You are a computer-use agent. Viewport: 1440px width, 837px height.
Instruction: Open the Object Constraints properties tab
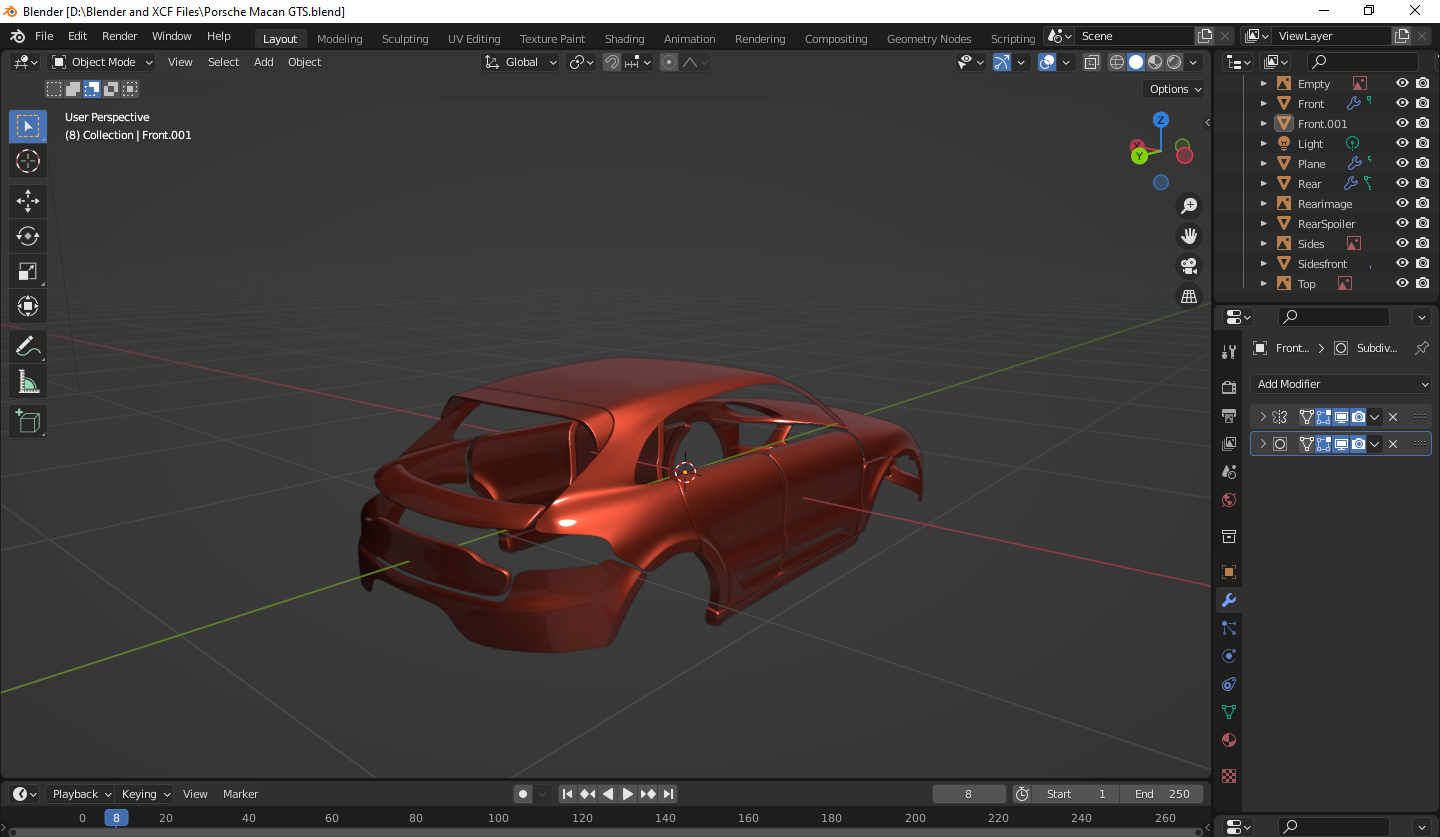click(x=1229, y=684)
